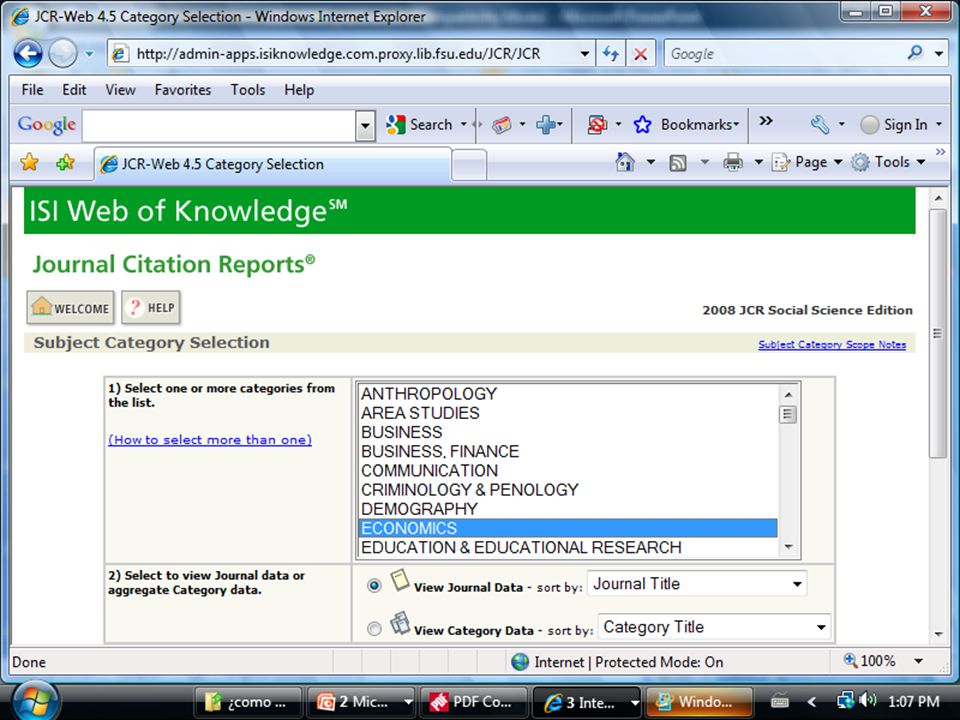Click the Google toolbar plus-sign icon
Screen dimensions: 960x720
[x=545, y=124]
